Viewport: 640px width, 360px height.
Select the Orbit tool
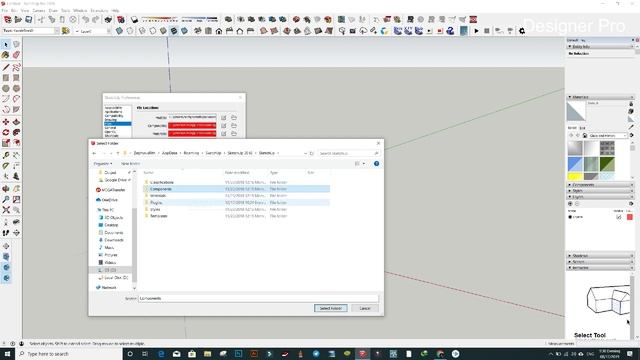click(x=6, y=189)
